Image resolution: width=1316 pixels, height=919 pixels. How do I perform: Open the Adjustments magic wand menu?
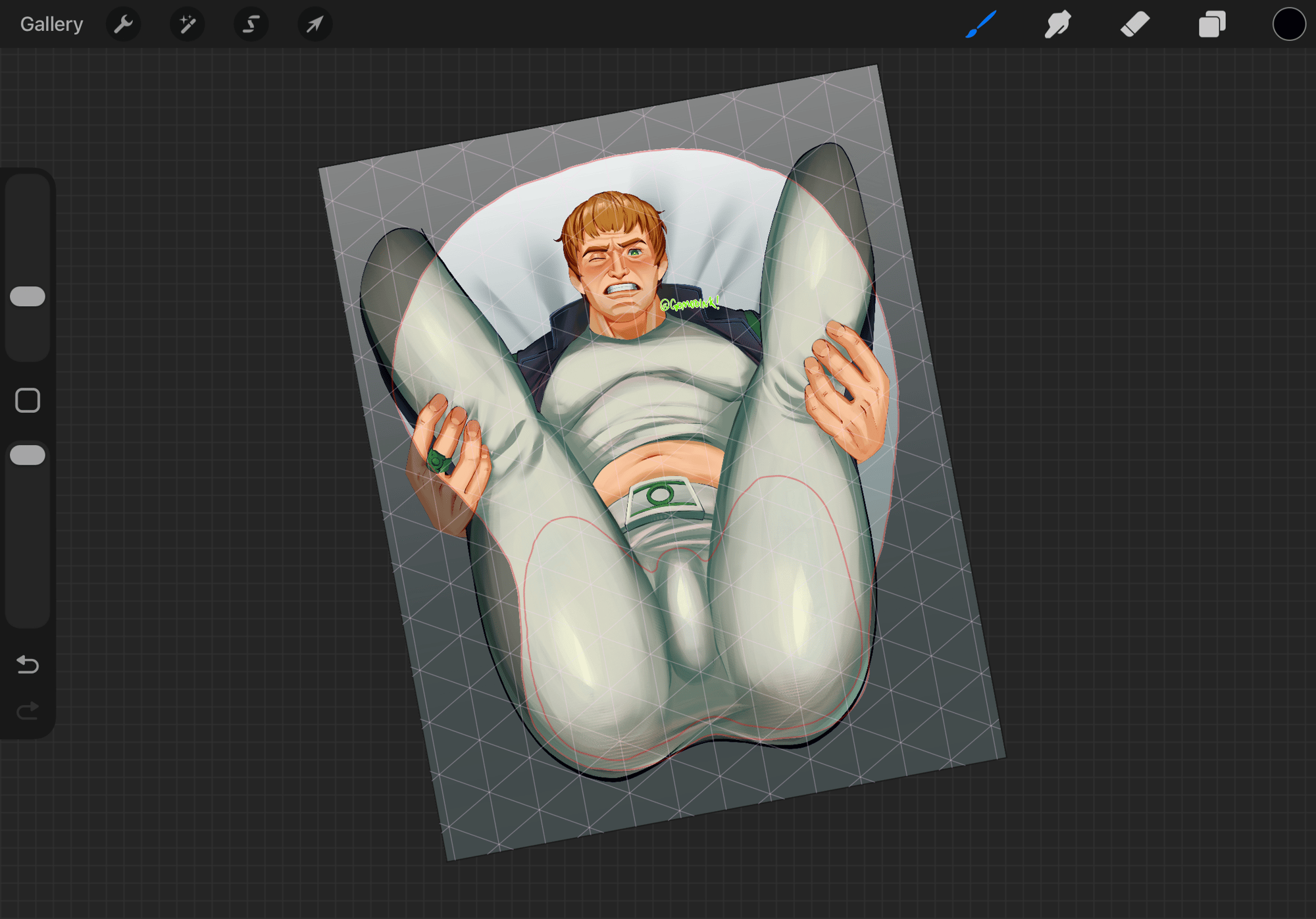click(188, 24)
